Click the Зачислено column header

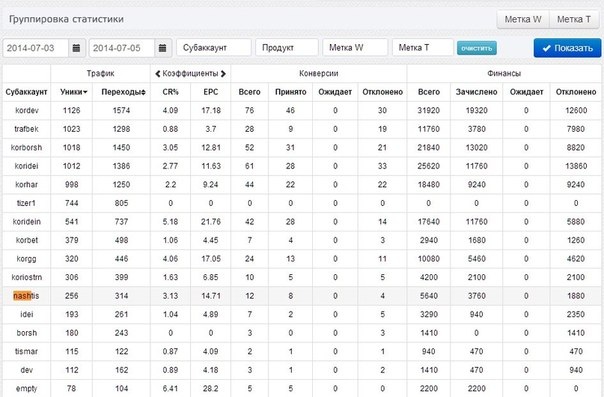tap(476, 92)
